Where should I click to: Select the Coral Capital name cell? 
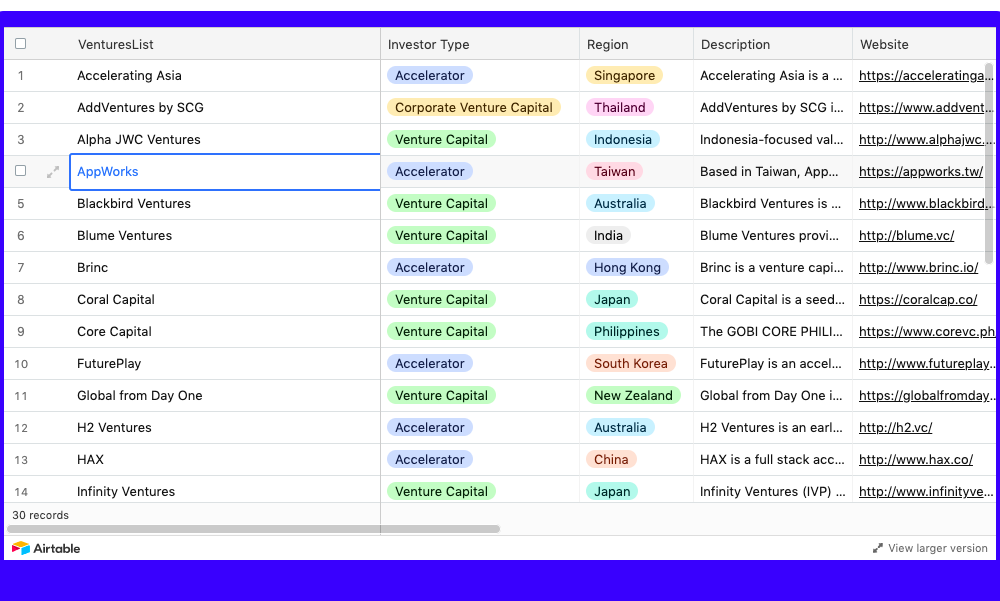coord(224,299)
